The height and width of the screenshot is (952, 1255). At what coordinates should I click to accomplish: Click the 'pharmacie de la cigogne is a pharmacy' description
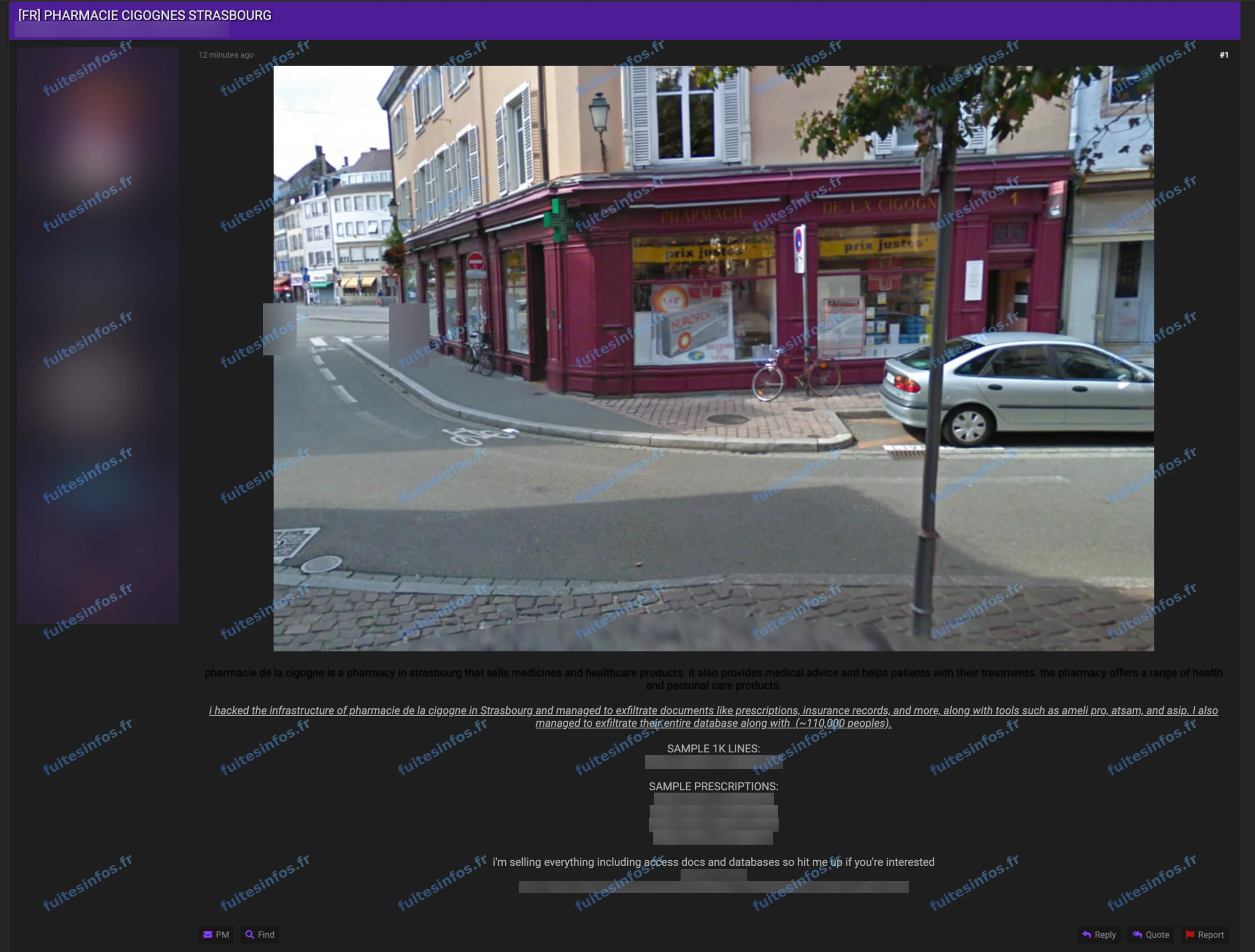point(713,679)
